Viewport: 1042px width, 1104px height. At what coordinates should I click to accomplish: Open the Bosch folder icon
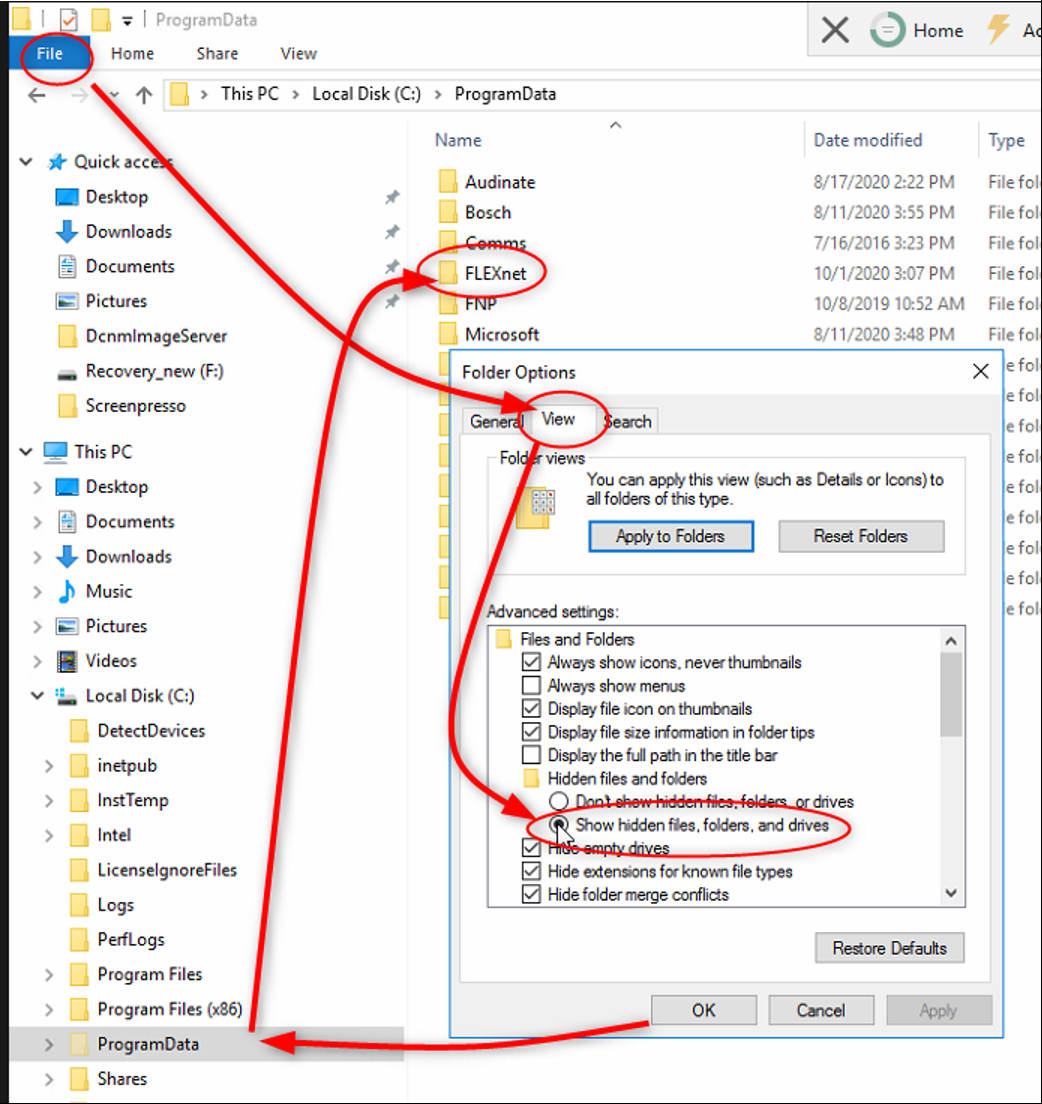click(x=448, y=211)
